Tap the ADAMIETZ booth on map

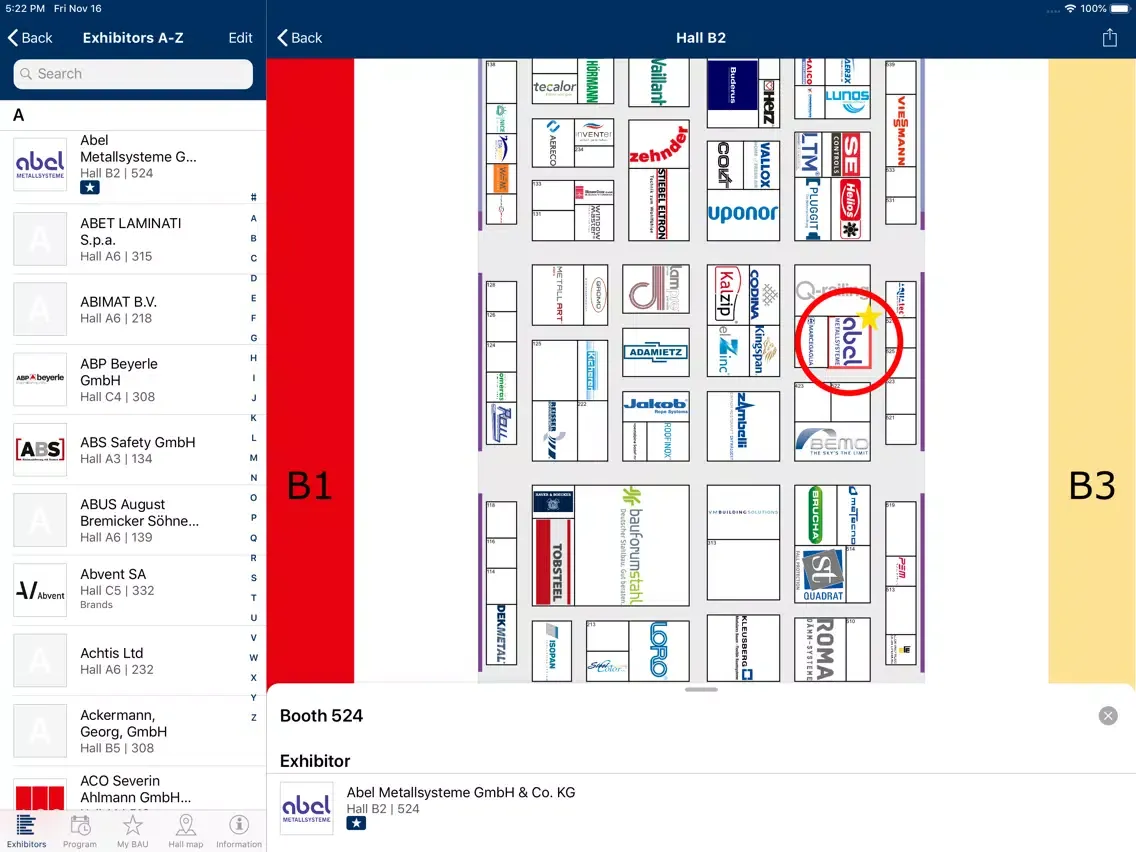(655, 352)
